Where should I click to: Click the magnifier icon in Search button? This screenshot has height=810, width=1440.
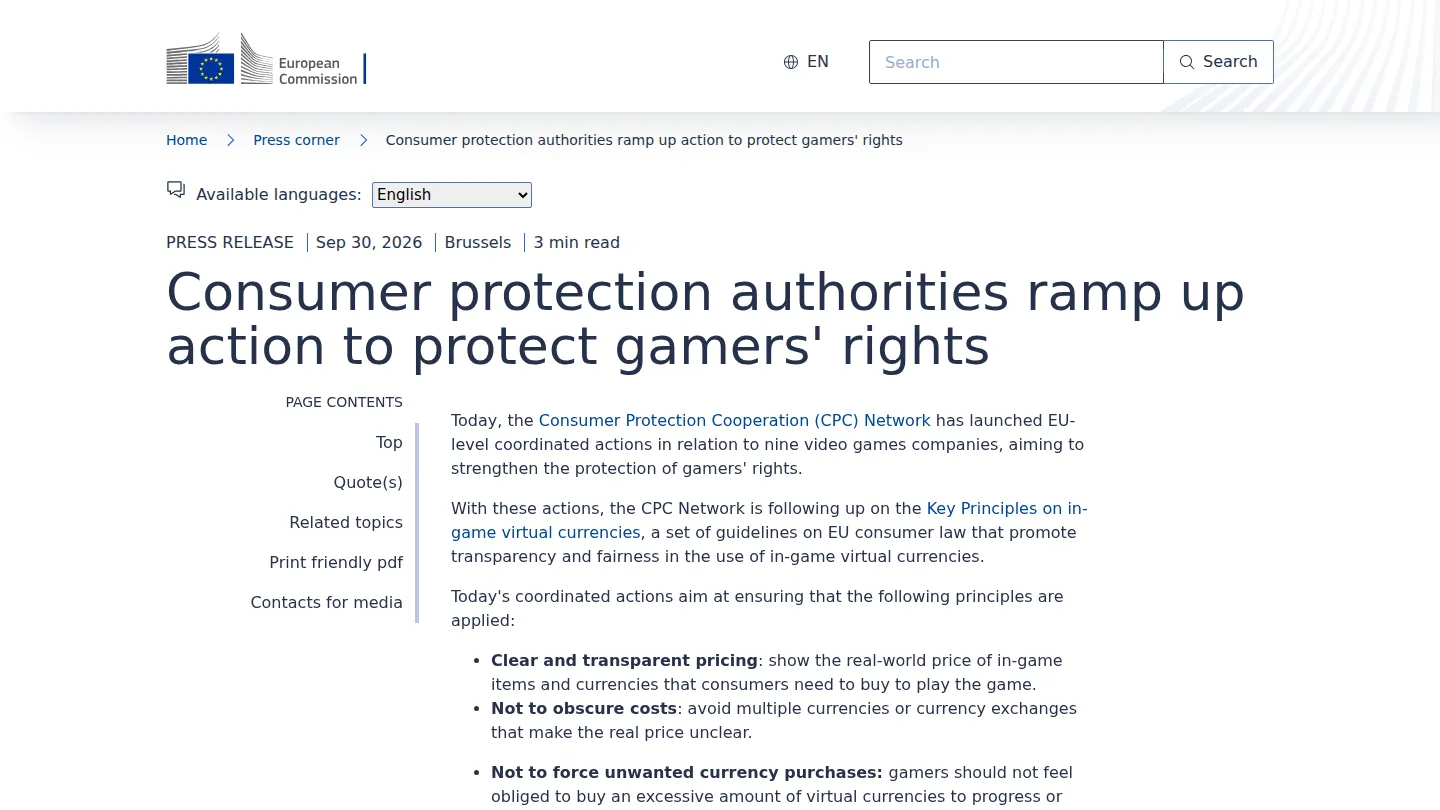click(1187, 62)
